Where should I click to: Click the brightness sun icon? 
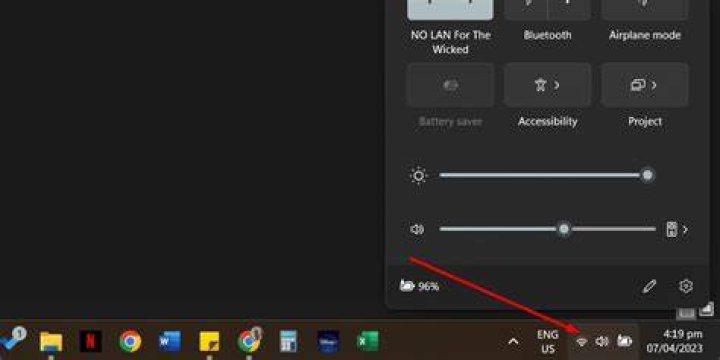pyautogui.click(x=418, y=175)
